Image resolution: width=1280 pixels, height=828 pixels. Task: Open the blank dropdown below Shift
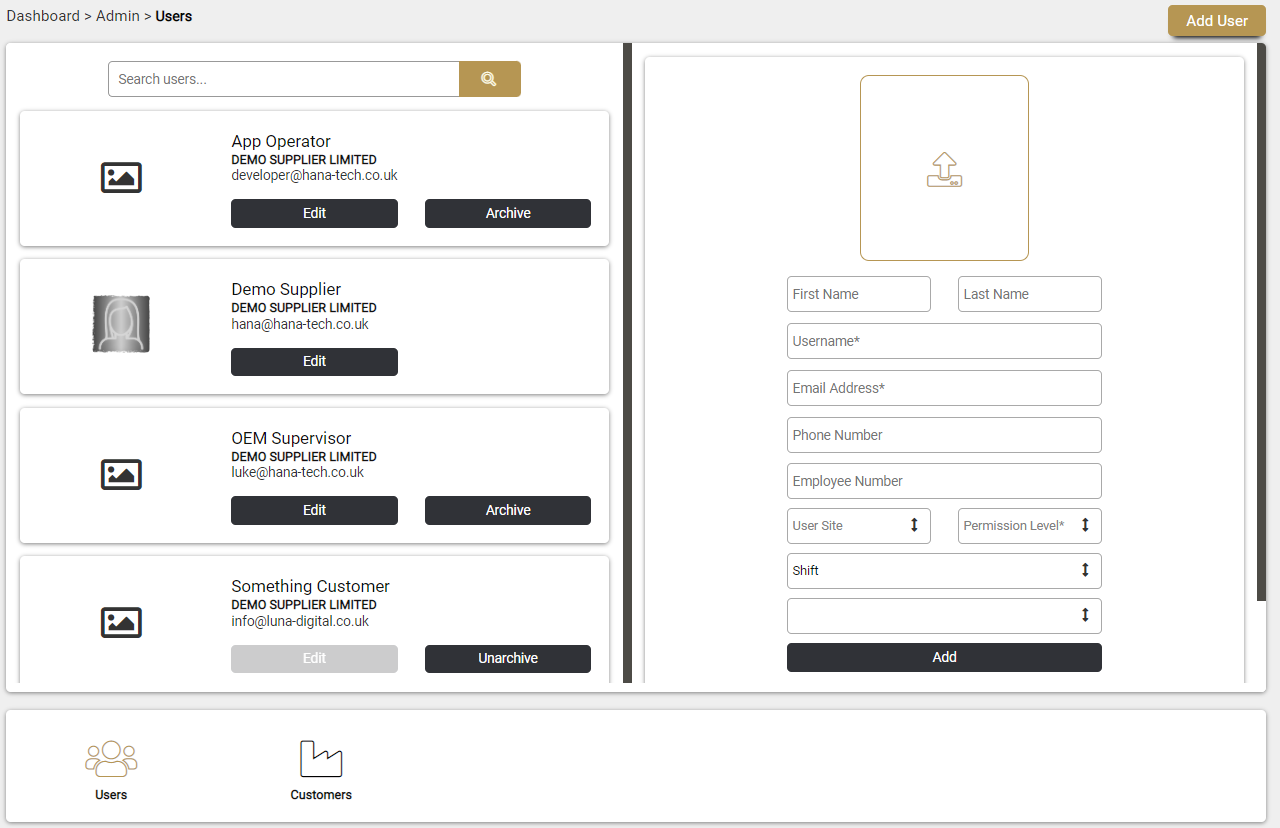click(x=944, y=616)
